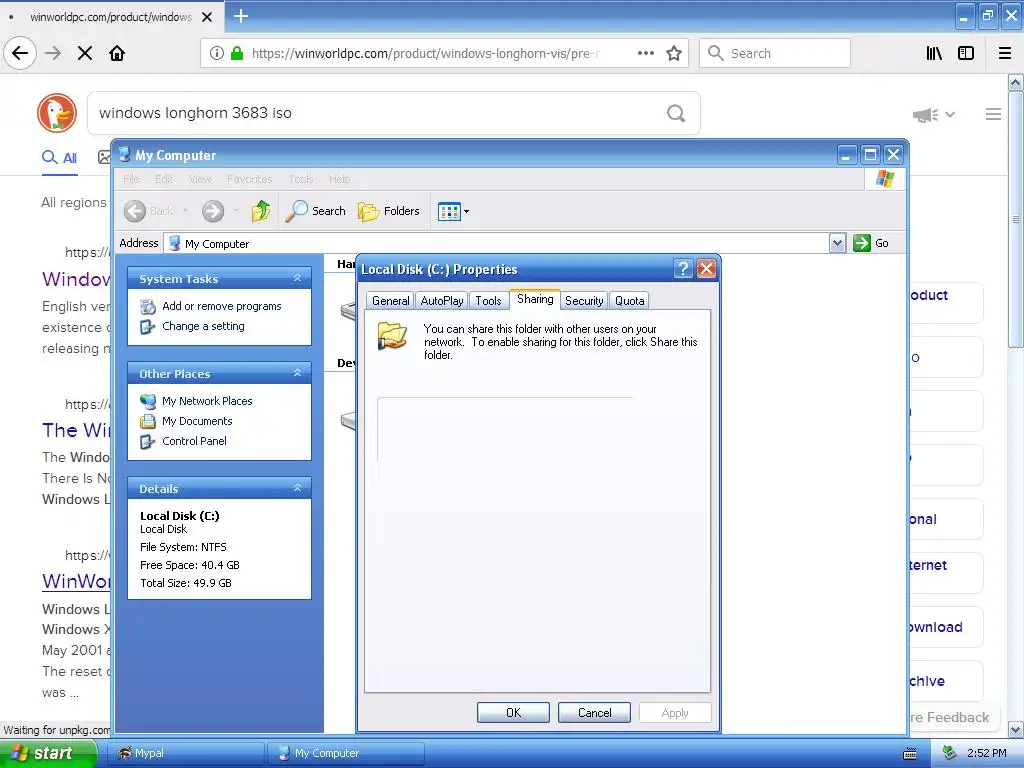Collapse the Other Places panel
Image resolution: width=1024 pixels, height=768 pixels.
click(x=297, y=373)
